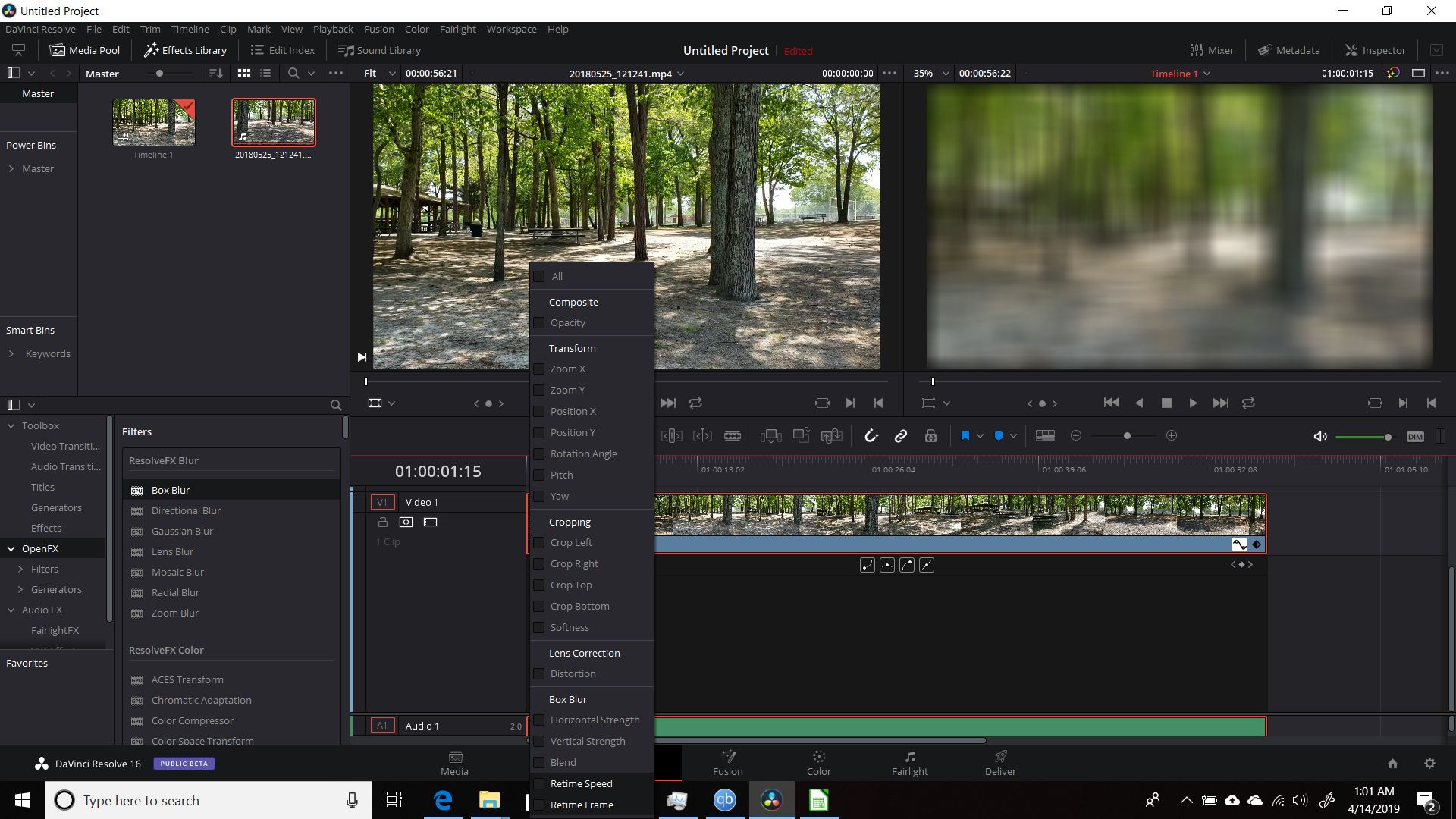Open the Playback menu
The image size is (1456, 819).
[x=333, y=29]
